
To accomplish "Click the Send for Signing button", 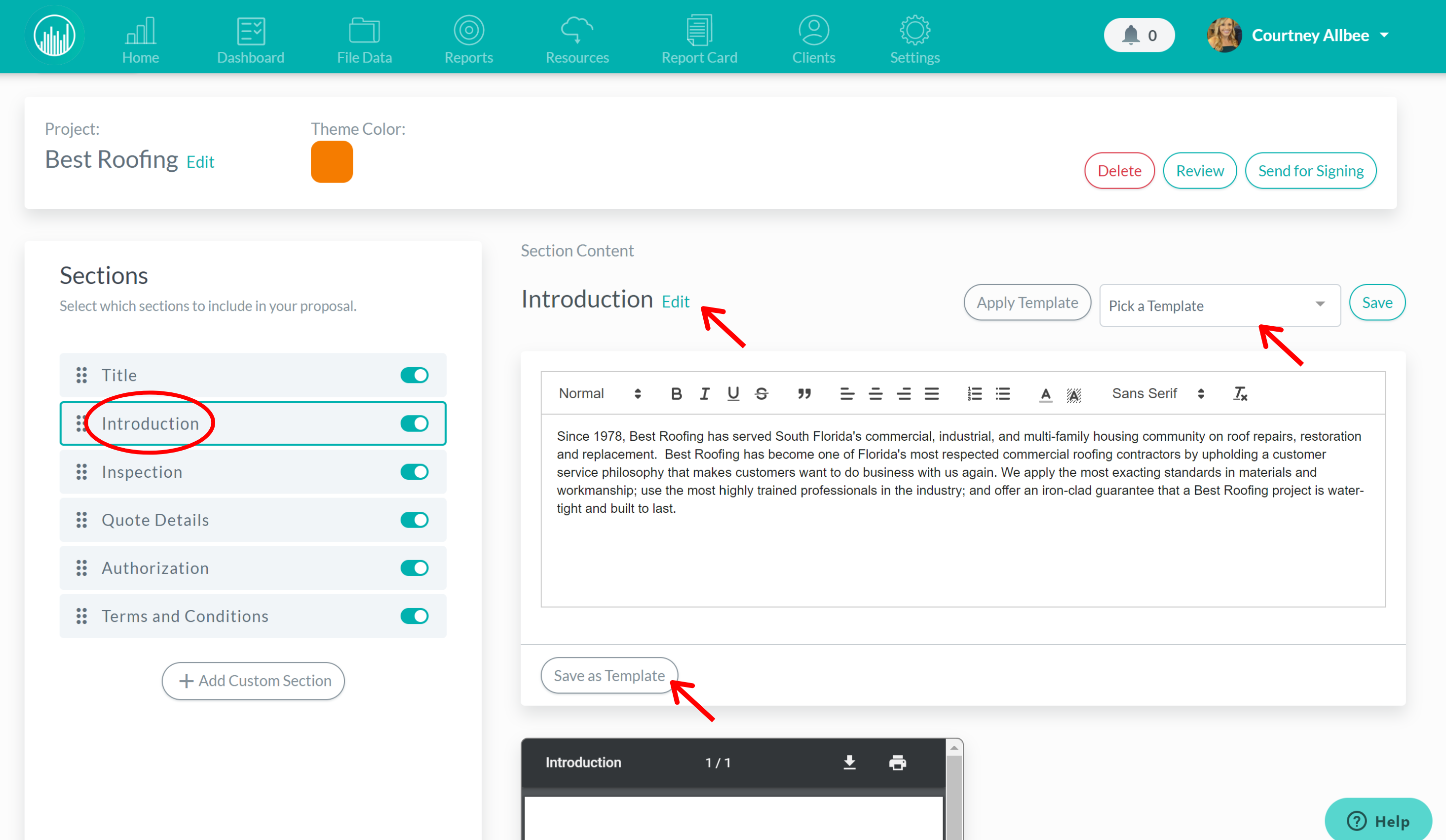I will pos(1311,170).
